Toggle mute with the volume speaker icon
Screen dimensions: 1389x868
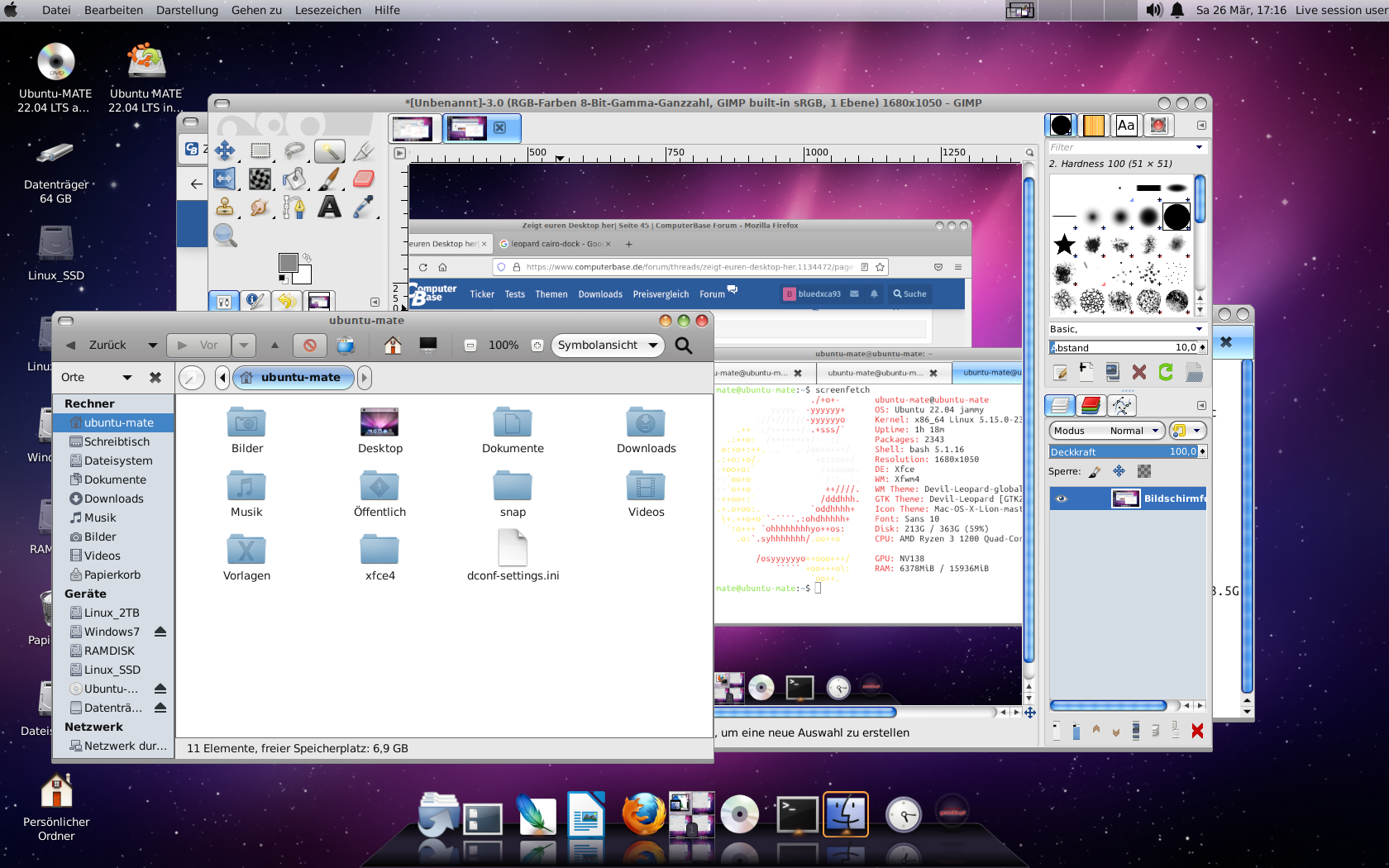coord(1154,10)
